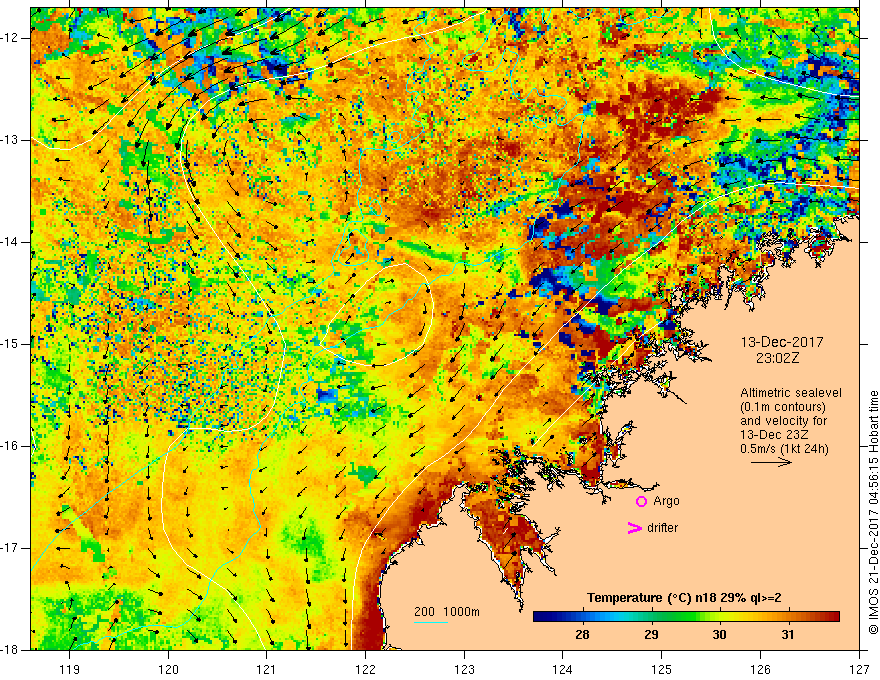
Task: Click the '0.5m/s (1kt 24h)' velocity label
Action: click(784, 448)
